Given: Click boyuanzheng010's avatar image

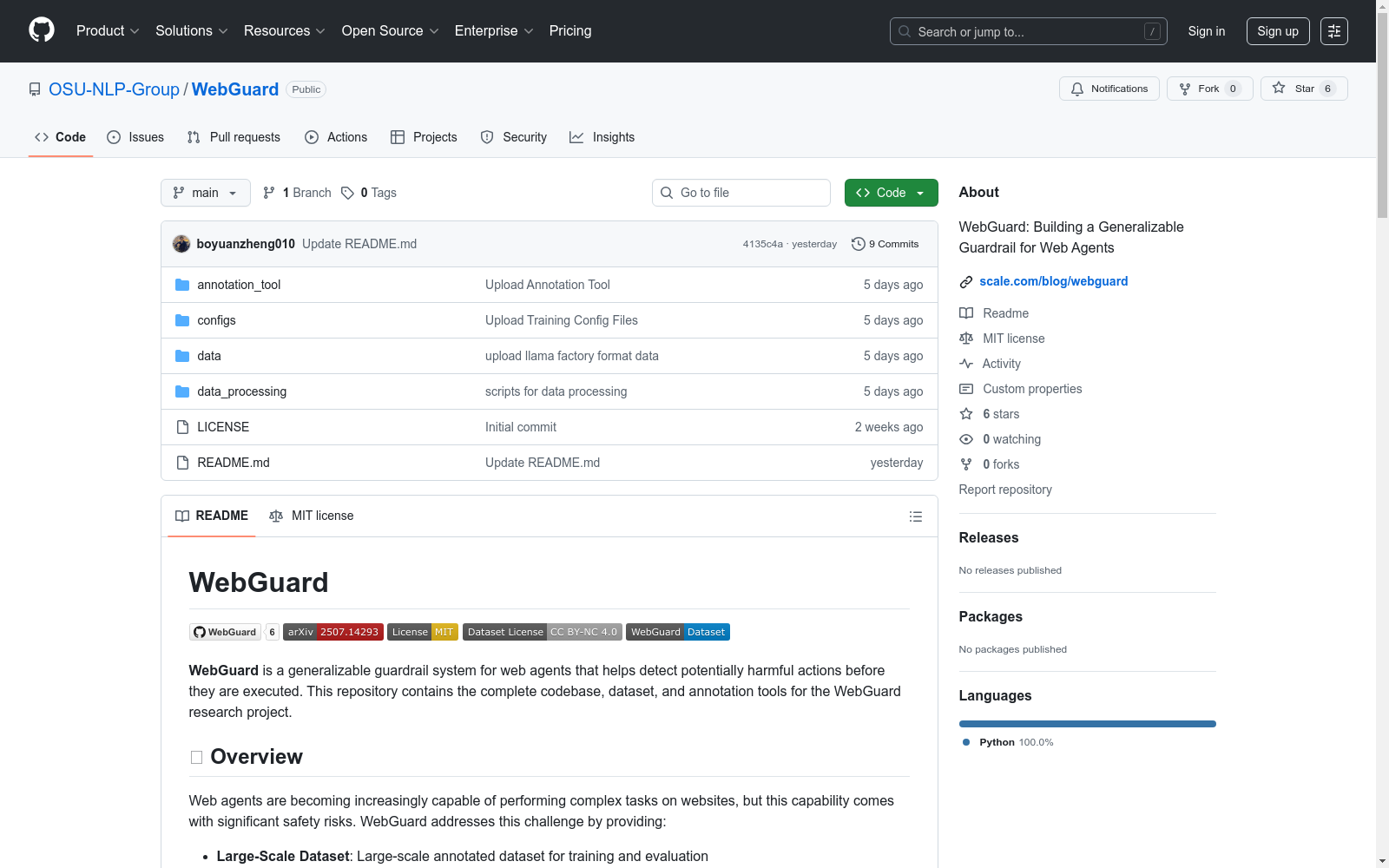Looking at the screenshot, I should [x=181, y=244].
